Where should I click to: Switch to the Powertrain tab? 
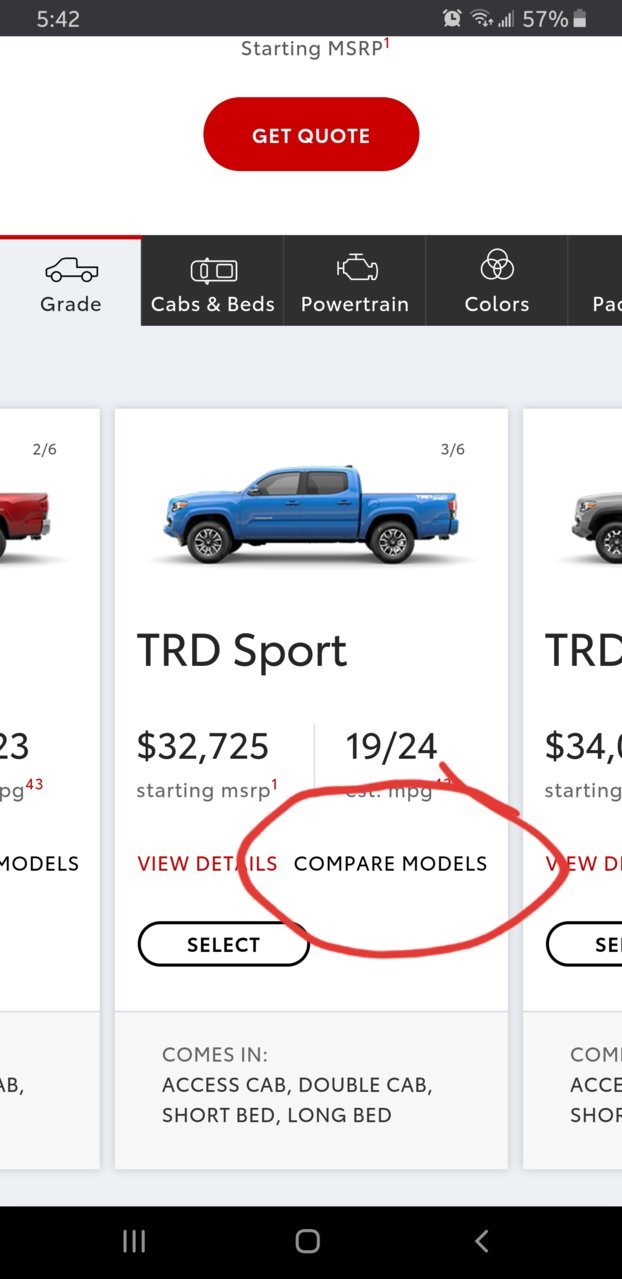355,280
